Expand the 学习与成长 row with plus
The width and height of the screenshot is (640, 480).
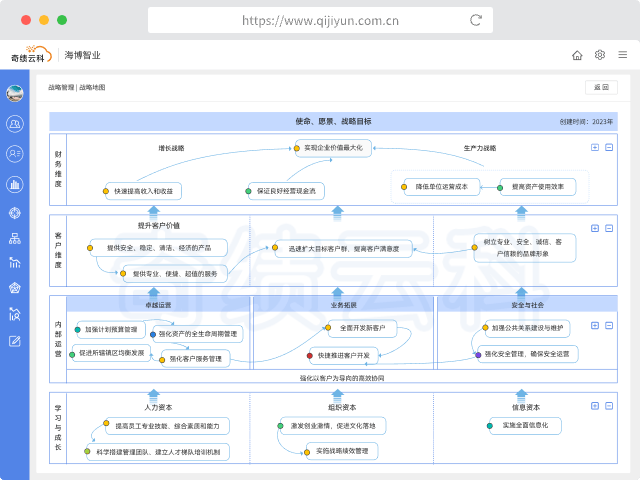[x=595, y=396]
